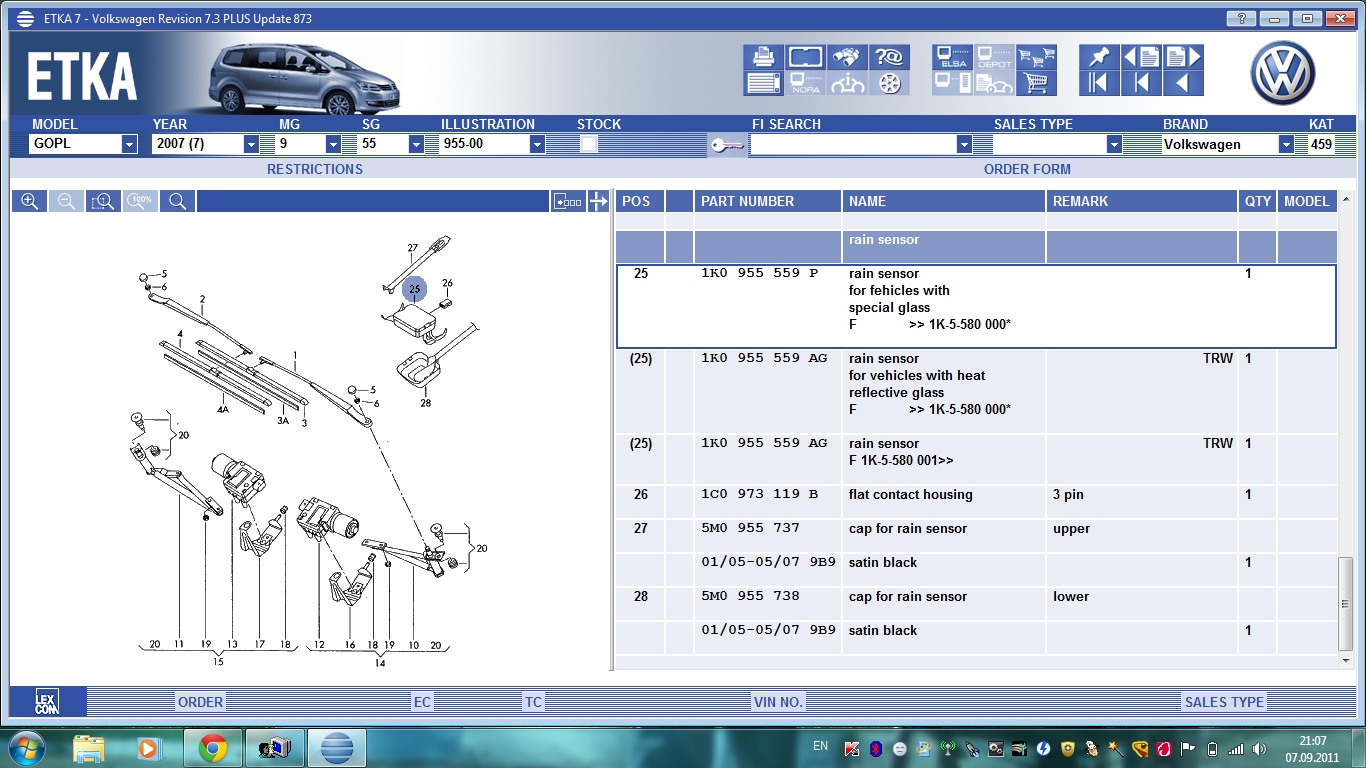Click the taskbar clock 21:07

(1312, 741)
